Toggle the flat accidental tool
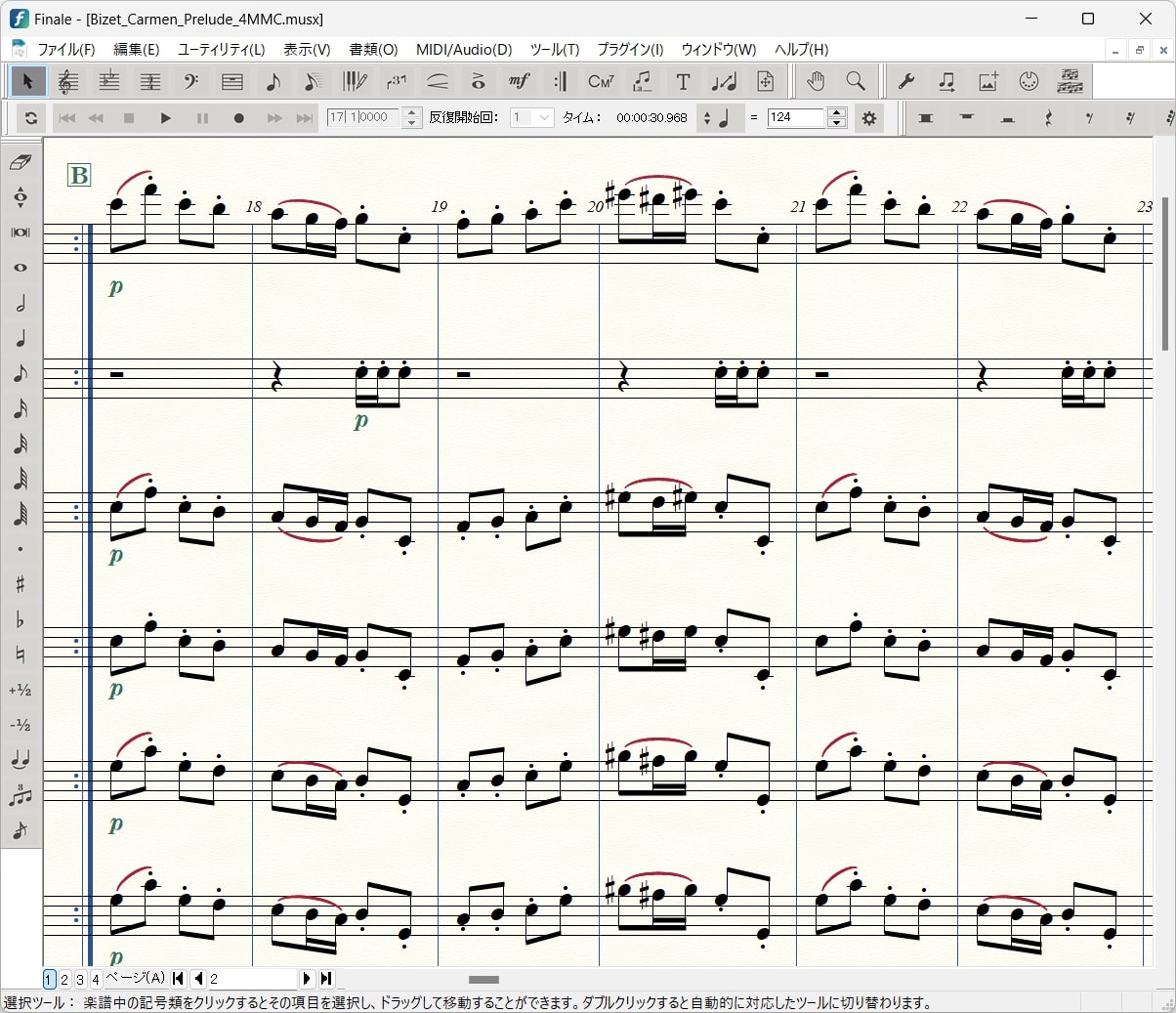Screen dimensions: 1176x1013 (x=21, y=619)
